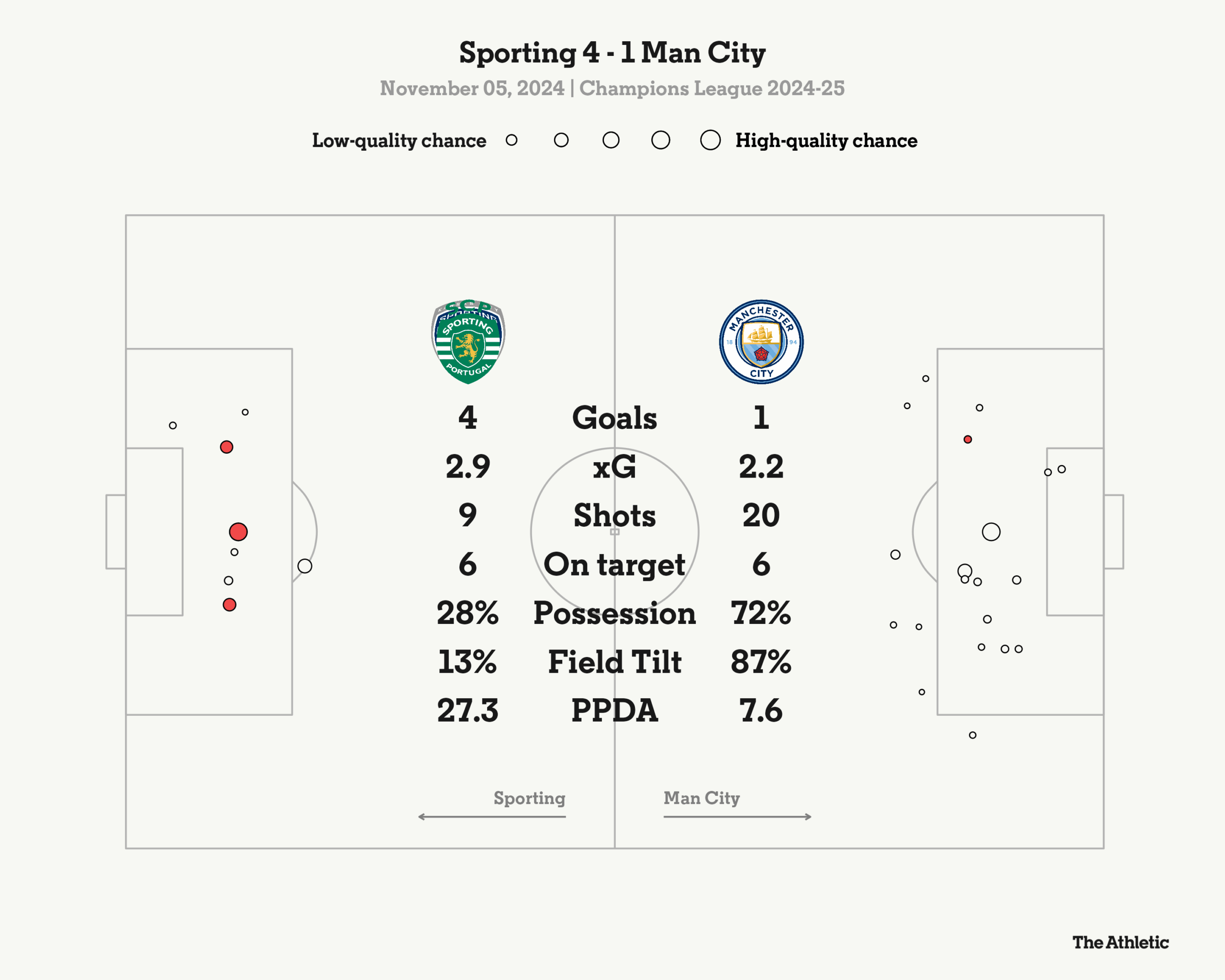
Task: Click the Champions League 2024-25 date subtitle
Action: (x=612, y=89)
